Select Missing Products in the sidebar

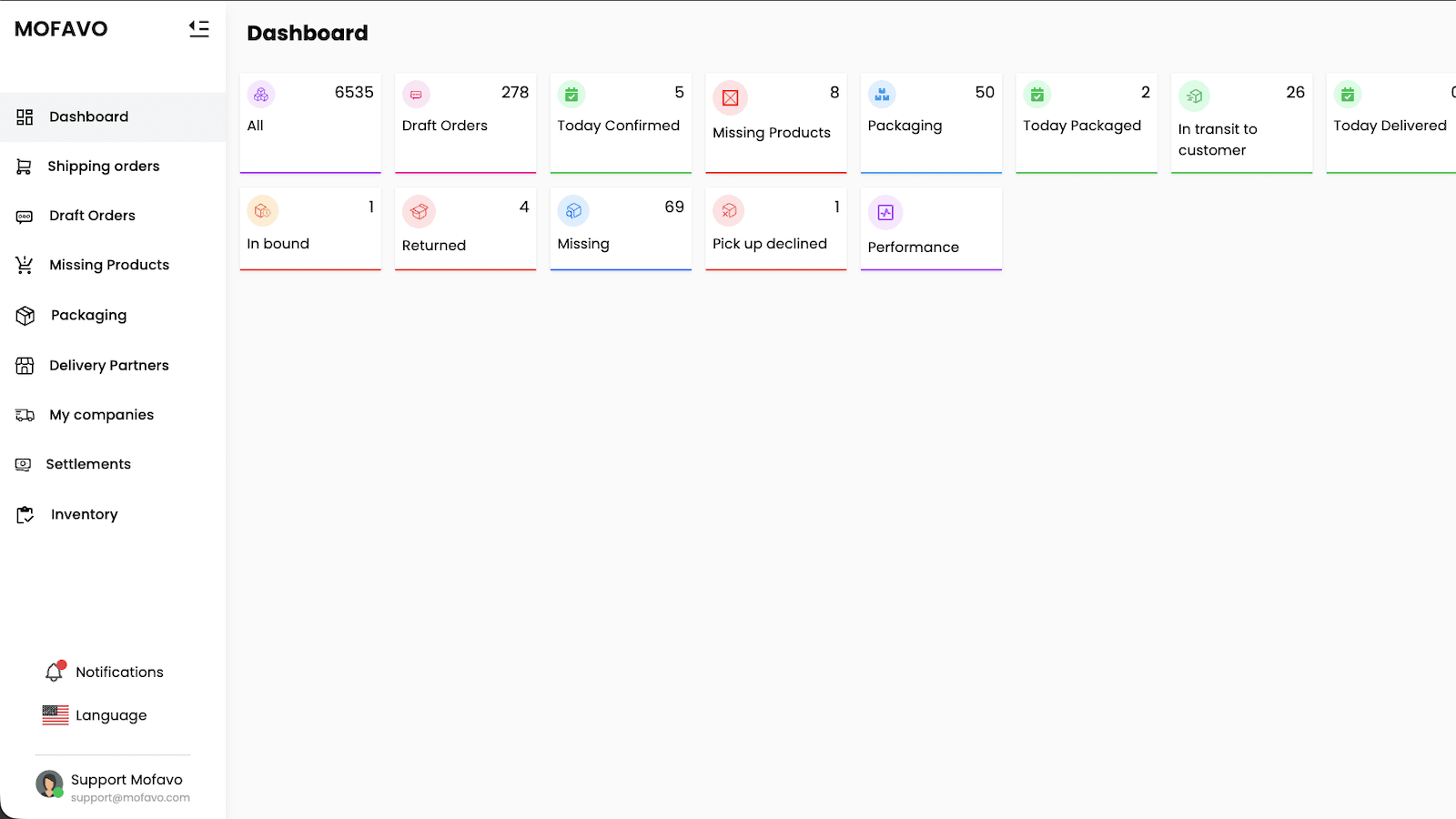109,265
